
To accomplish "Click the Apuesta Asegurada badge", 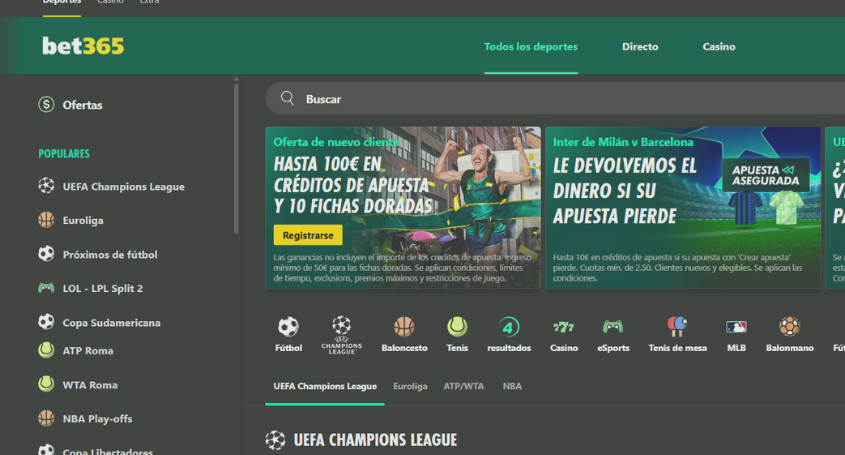I will point(765,175).
